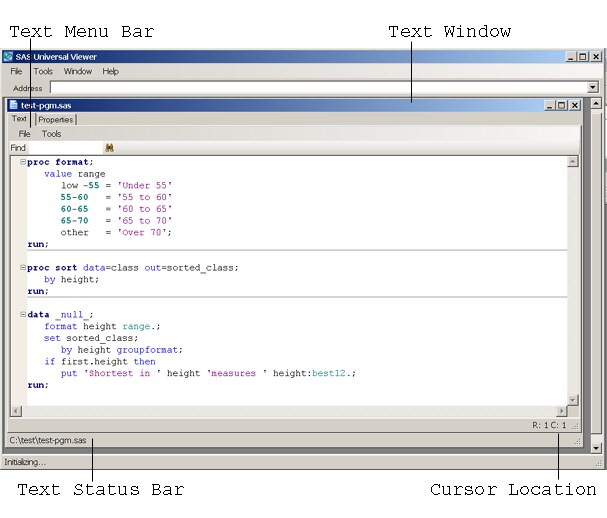Screen dimensions: 607x518
Task: Click the binoculars Find icon
Action: point(110,148)
